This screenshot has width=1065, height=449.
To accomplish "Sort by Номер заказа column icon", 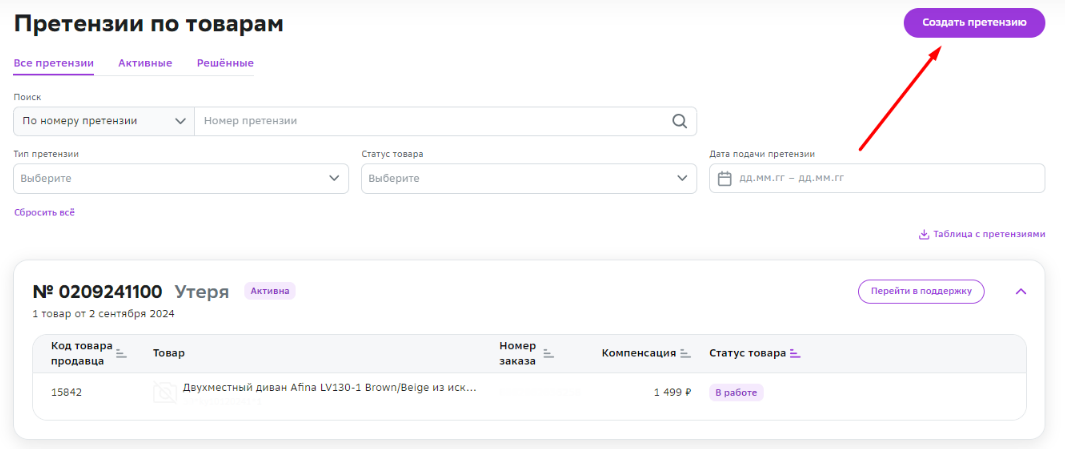I will click(549, 353).
